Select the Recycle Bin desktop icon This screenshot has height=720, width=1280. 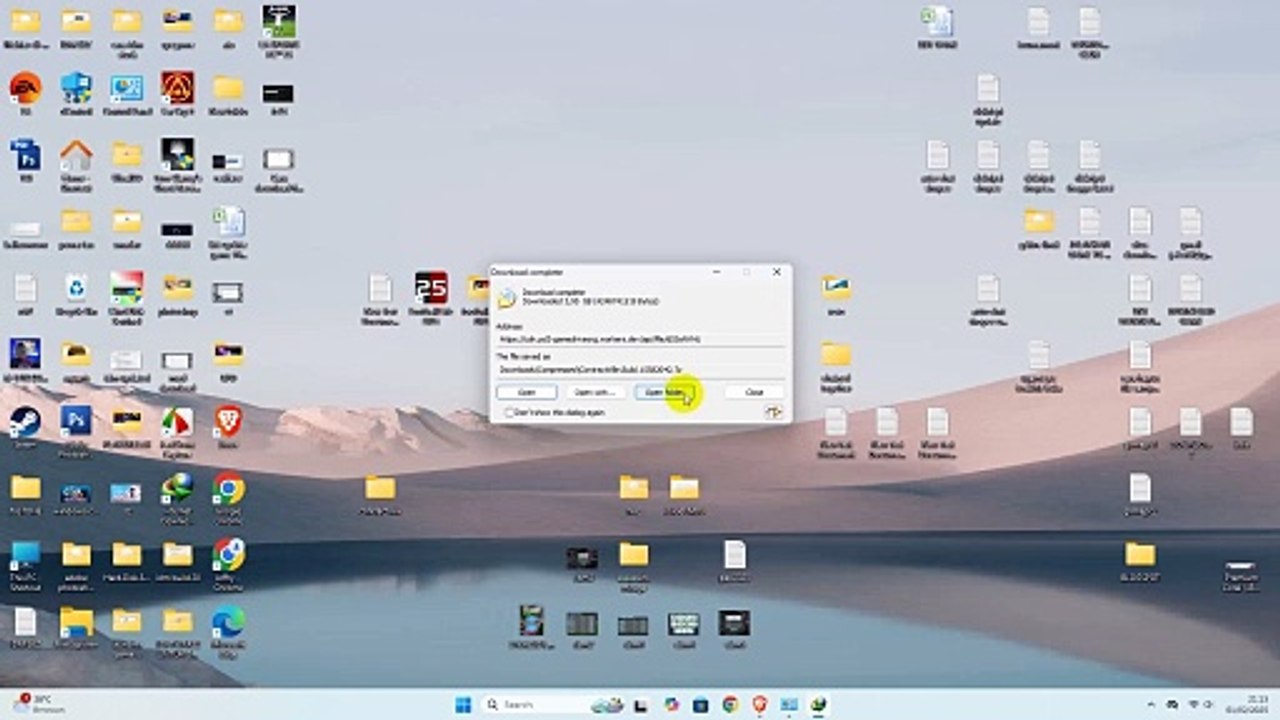click(x=76, y=288)
